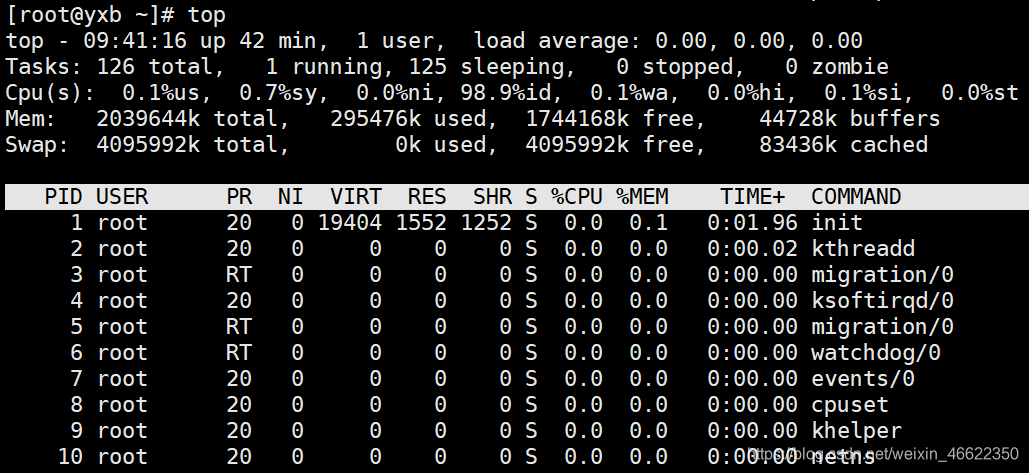Click the %MEM column header
Viewport: 1029px width, 473px height.
[x=642, y=197]
